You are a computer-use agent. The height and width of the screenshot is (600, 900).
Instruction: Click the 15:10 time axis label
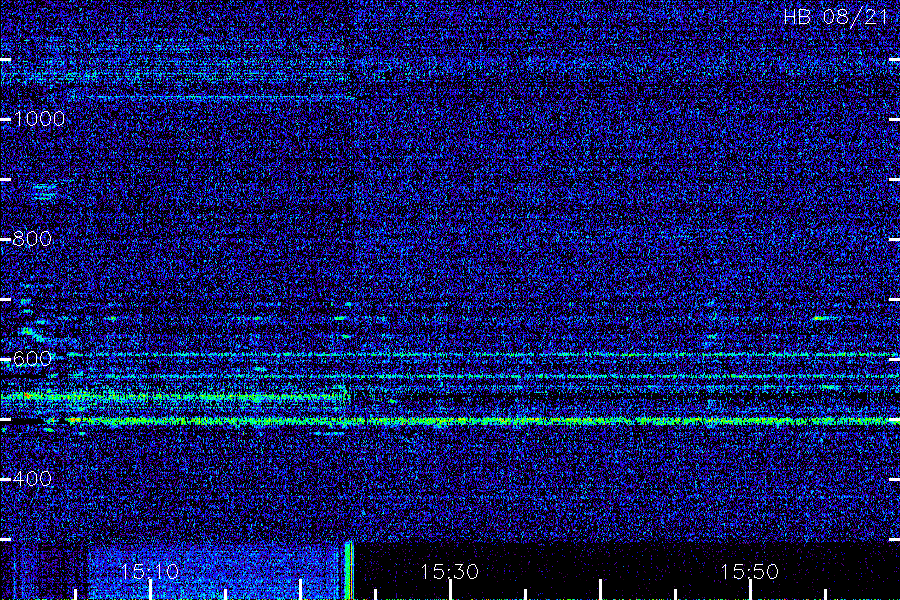point(149,571)
